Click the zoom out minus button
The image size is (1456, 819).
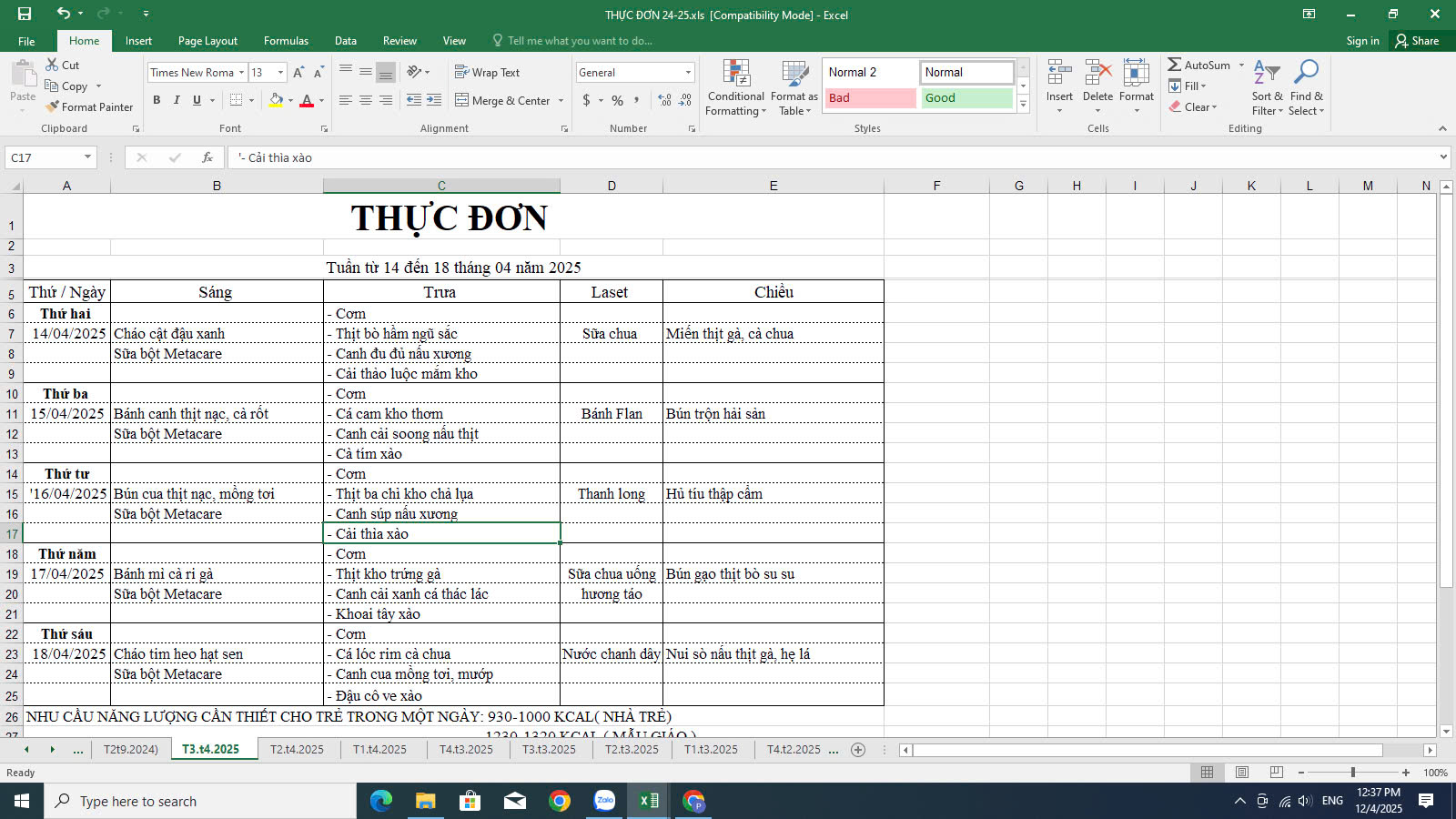click(1301, 773)
